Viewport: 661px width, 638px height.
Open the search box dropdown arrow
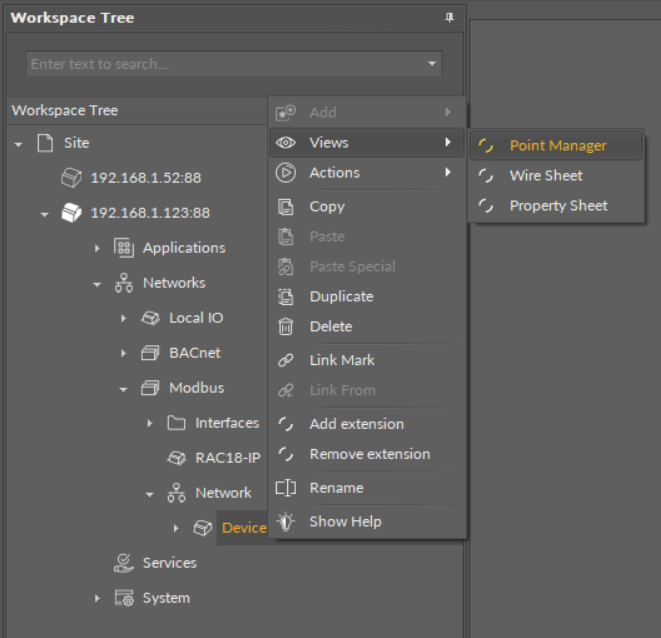coord(432,64)
